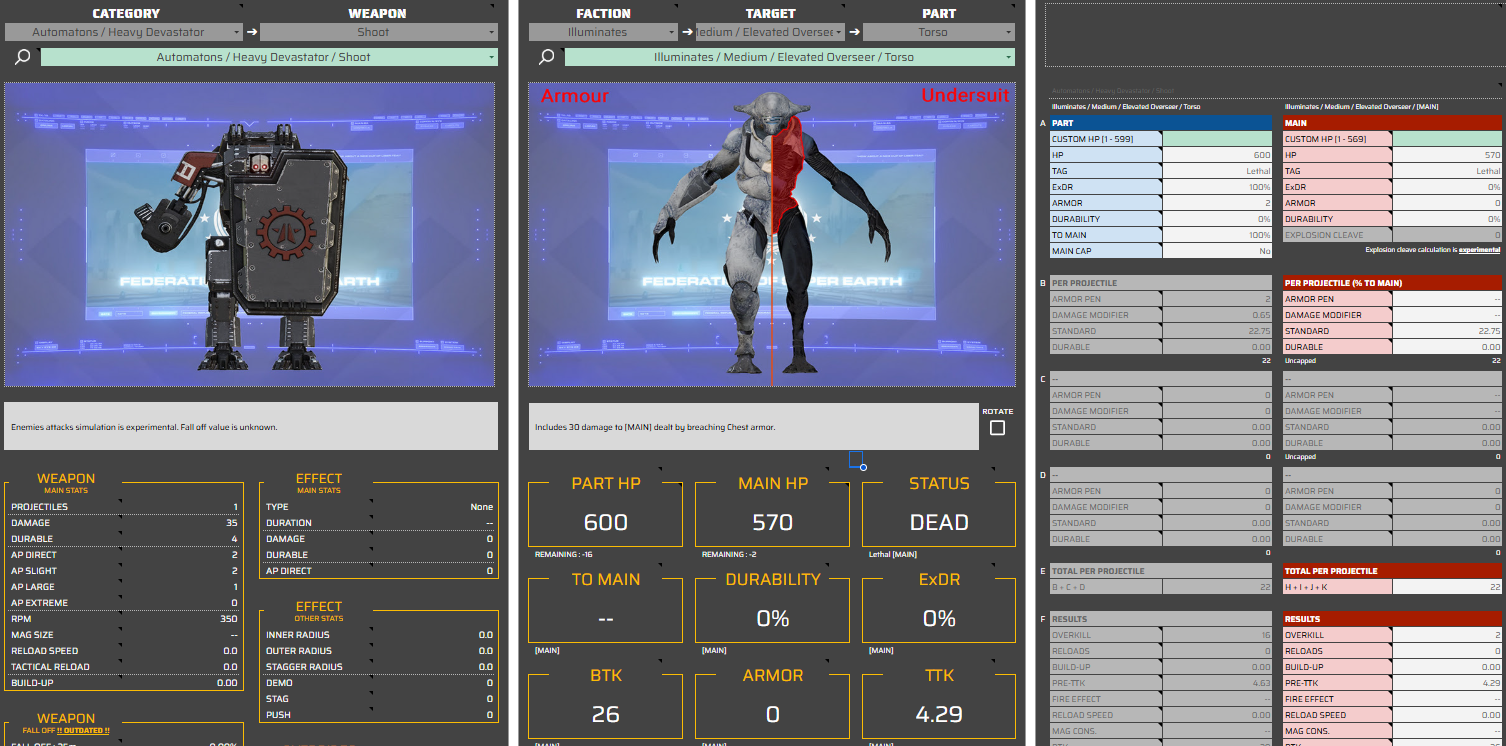Click the blue PART header in the side table
Viewport: 1506px width, 746px height.
(1161, 123)
